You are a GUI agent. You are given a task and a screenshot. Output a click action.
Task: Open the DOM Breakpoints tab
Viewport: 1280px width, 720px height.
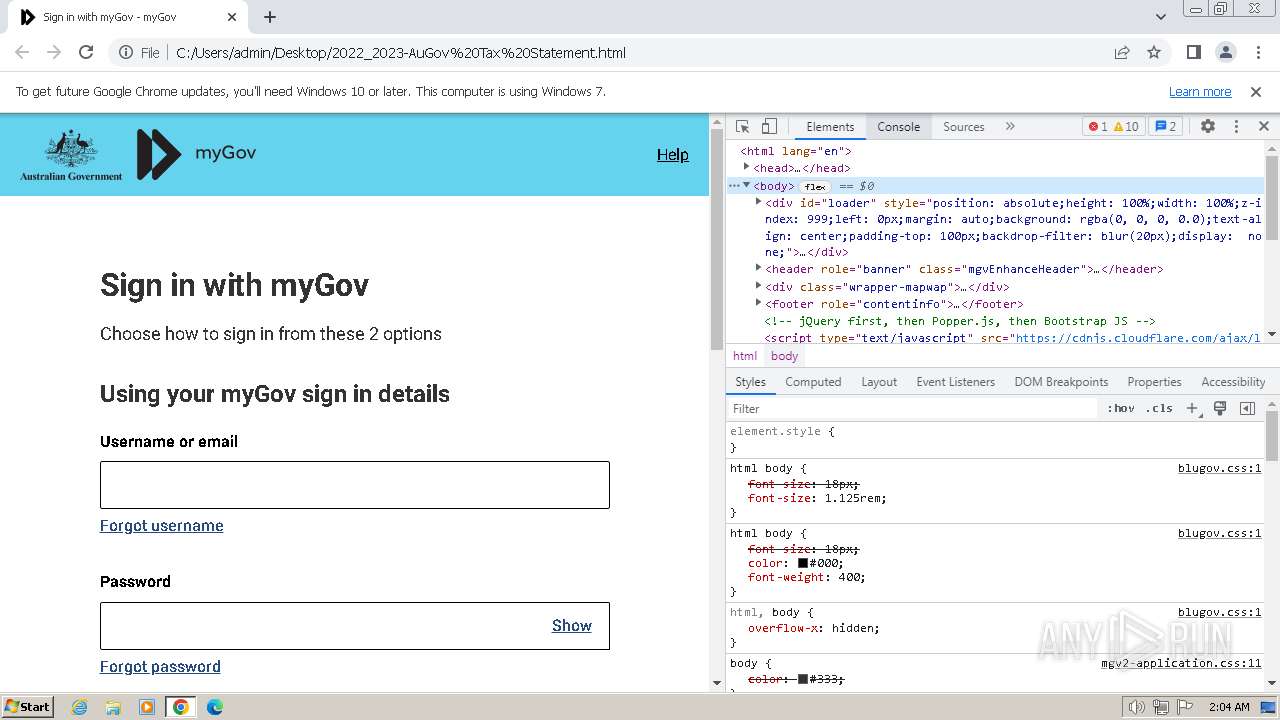(1061, 382)
